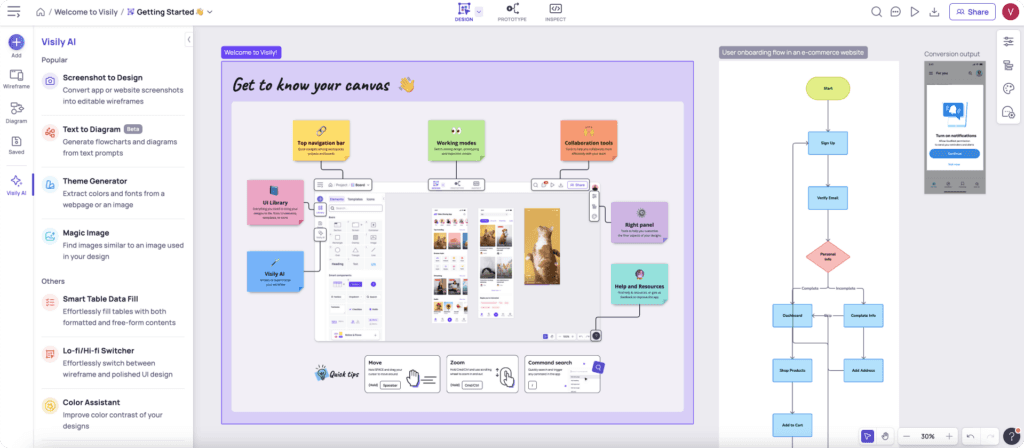Choose the pointer select tool
The width and height of the screenshot is (1024, 448).
(867, 436)
